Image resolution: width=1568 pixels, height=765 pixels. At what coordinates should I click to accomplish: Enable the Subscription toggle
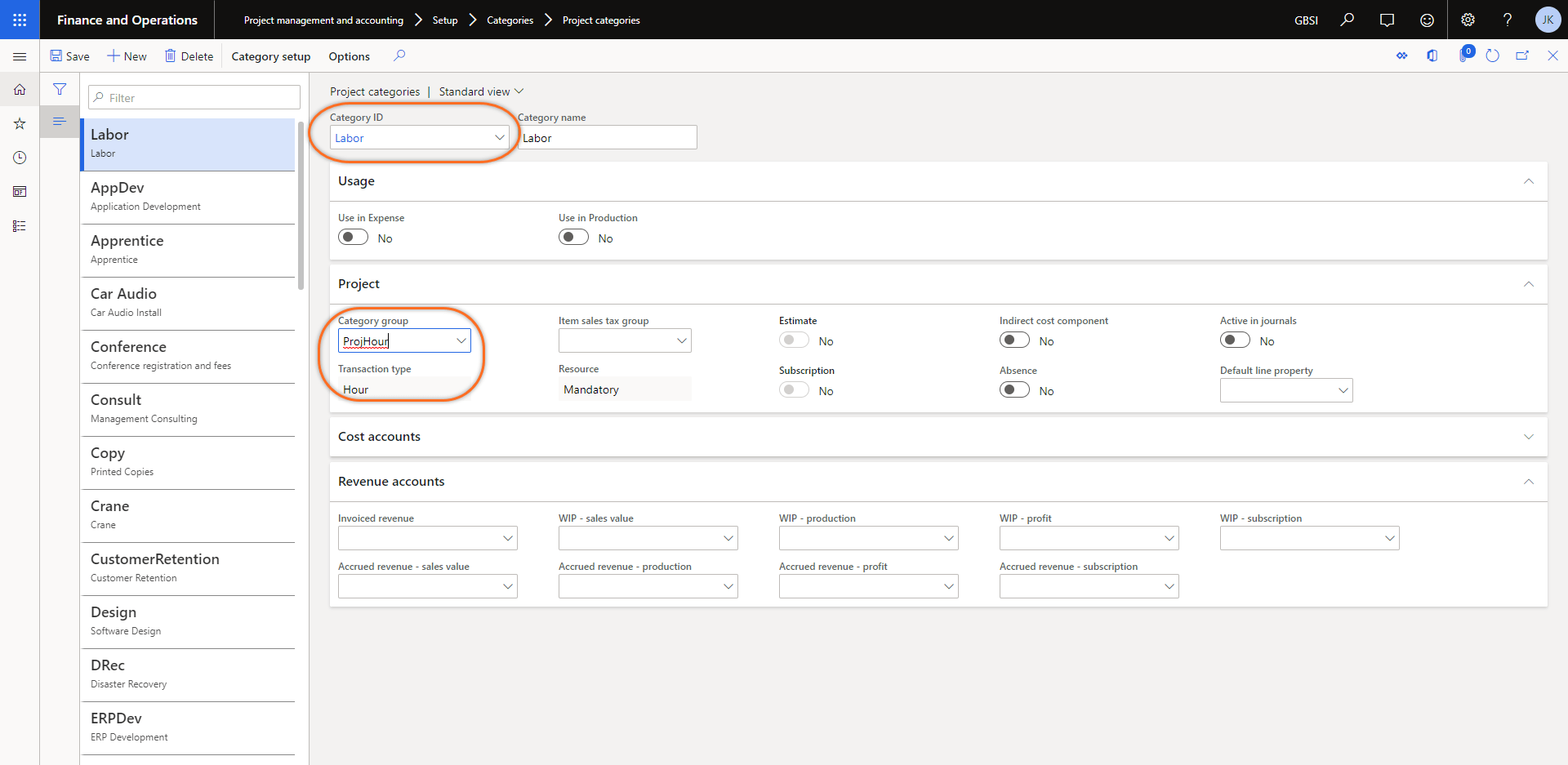(793, 389)
